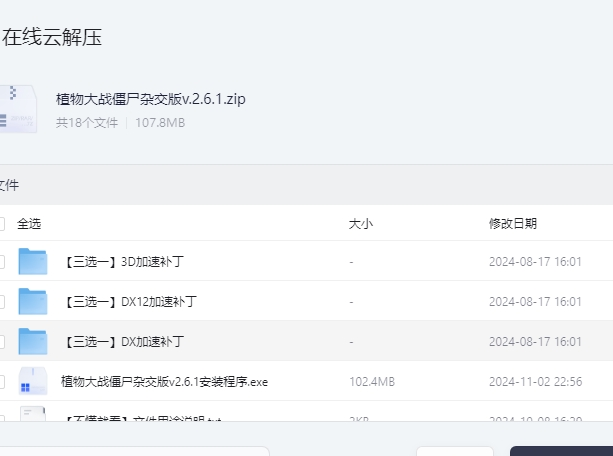Tick checkbox for 【三选一】DX加速补丁 row

click(x=2, y=342)
